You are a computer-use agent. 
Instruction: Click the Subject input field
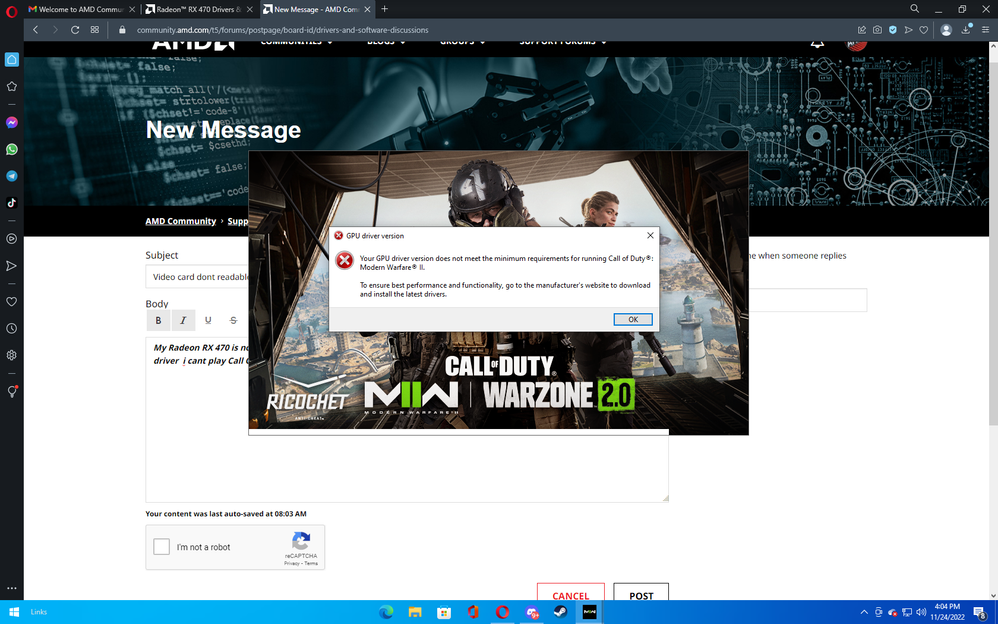197,277
